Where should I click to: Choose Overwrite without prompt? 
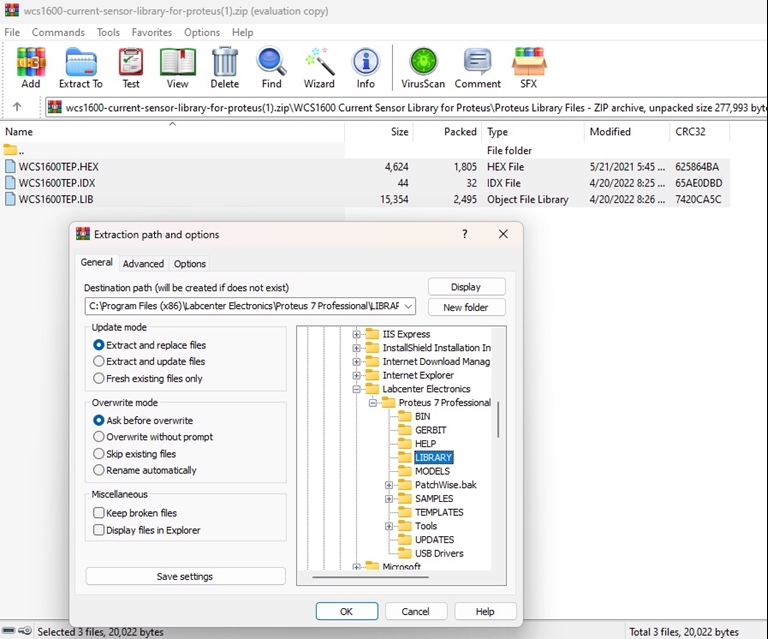[x=99, y=437]
